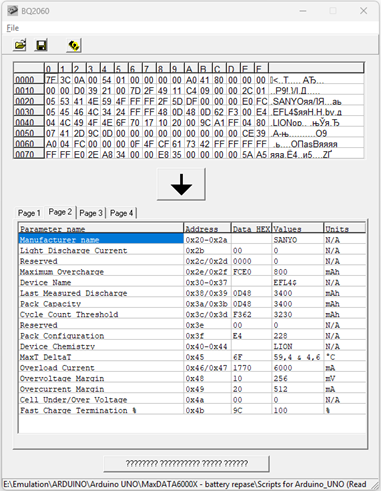Viewport: 381px width, 491px height.
Task: Click the 9C data HEX cell
Action: (251, 410)
